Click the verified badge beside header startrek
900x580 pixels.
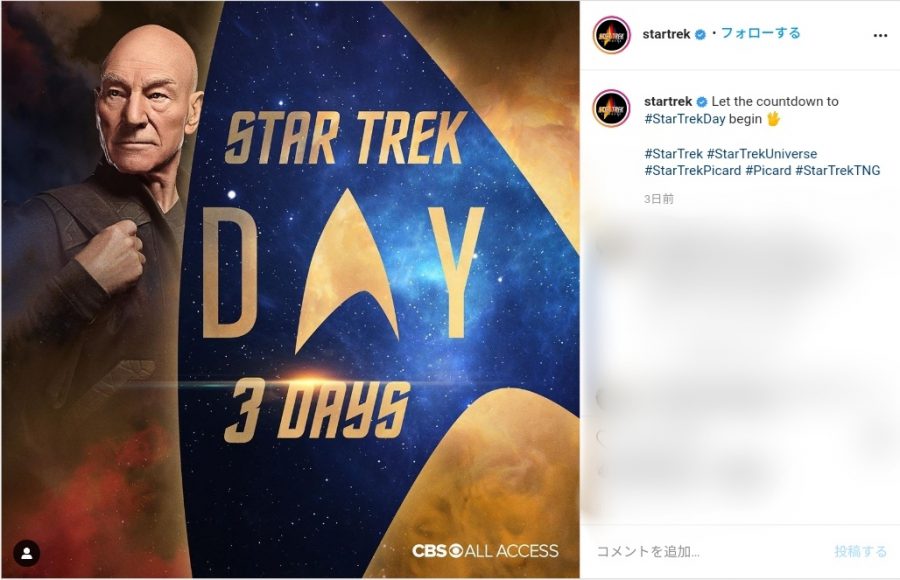700,34
